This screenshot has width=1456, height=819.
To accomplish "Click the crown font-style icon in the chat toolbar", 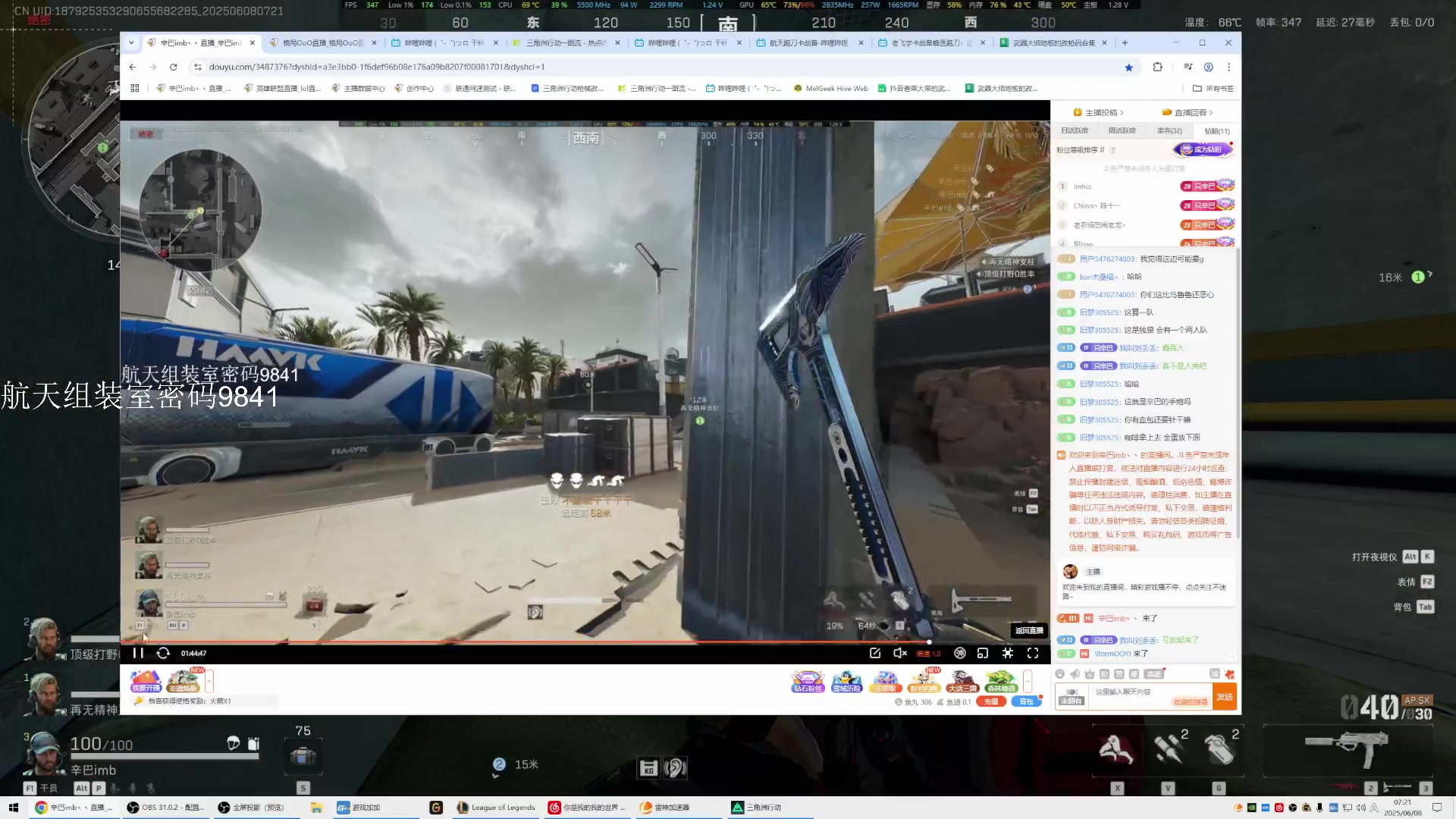I will 1090,674.
